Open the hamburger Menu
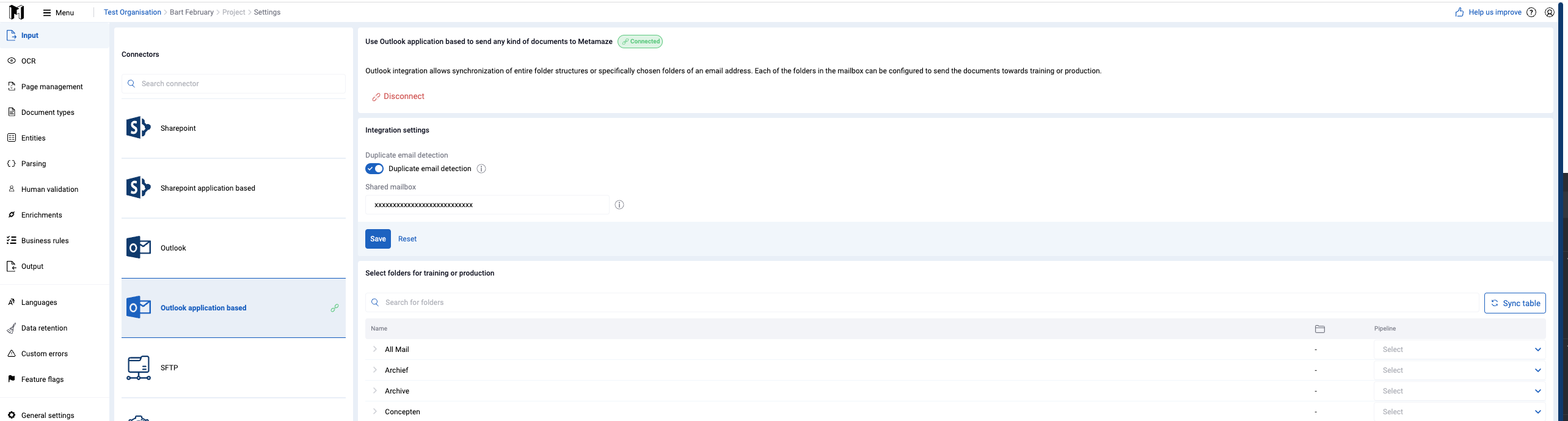This screenshot has width=1568, height=421. [x=59, y=12]
